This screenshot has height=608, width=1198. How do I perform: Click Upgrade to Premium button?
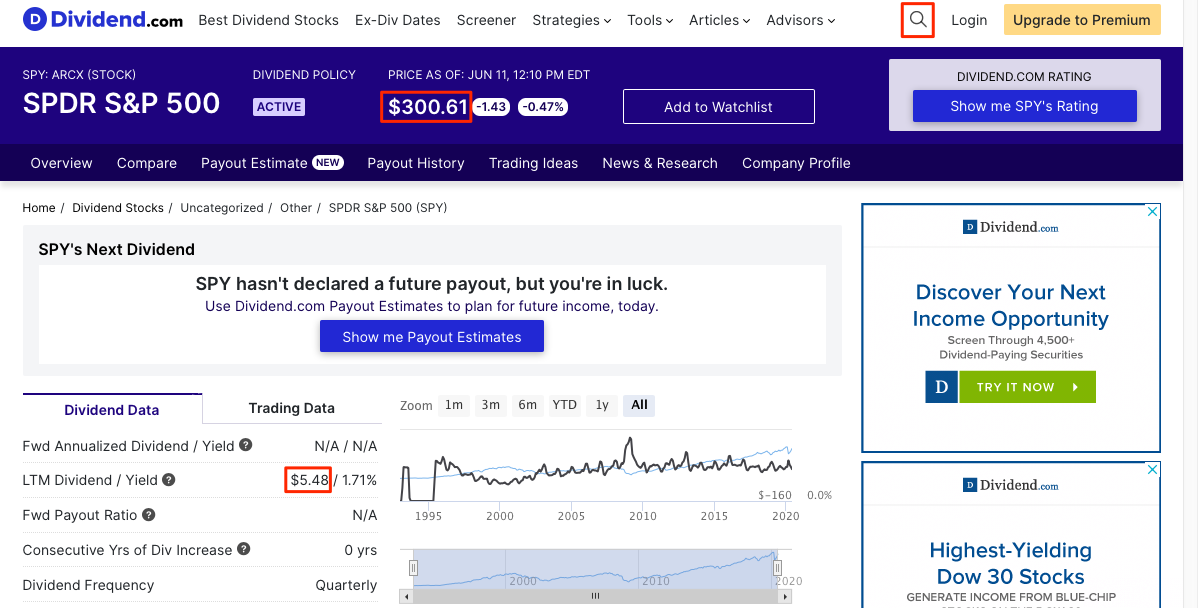click(1082, 20)
